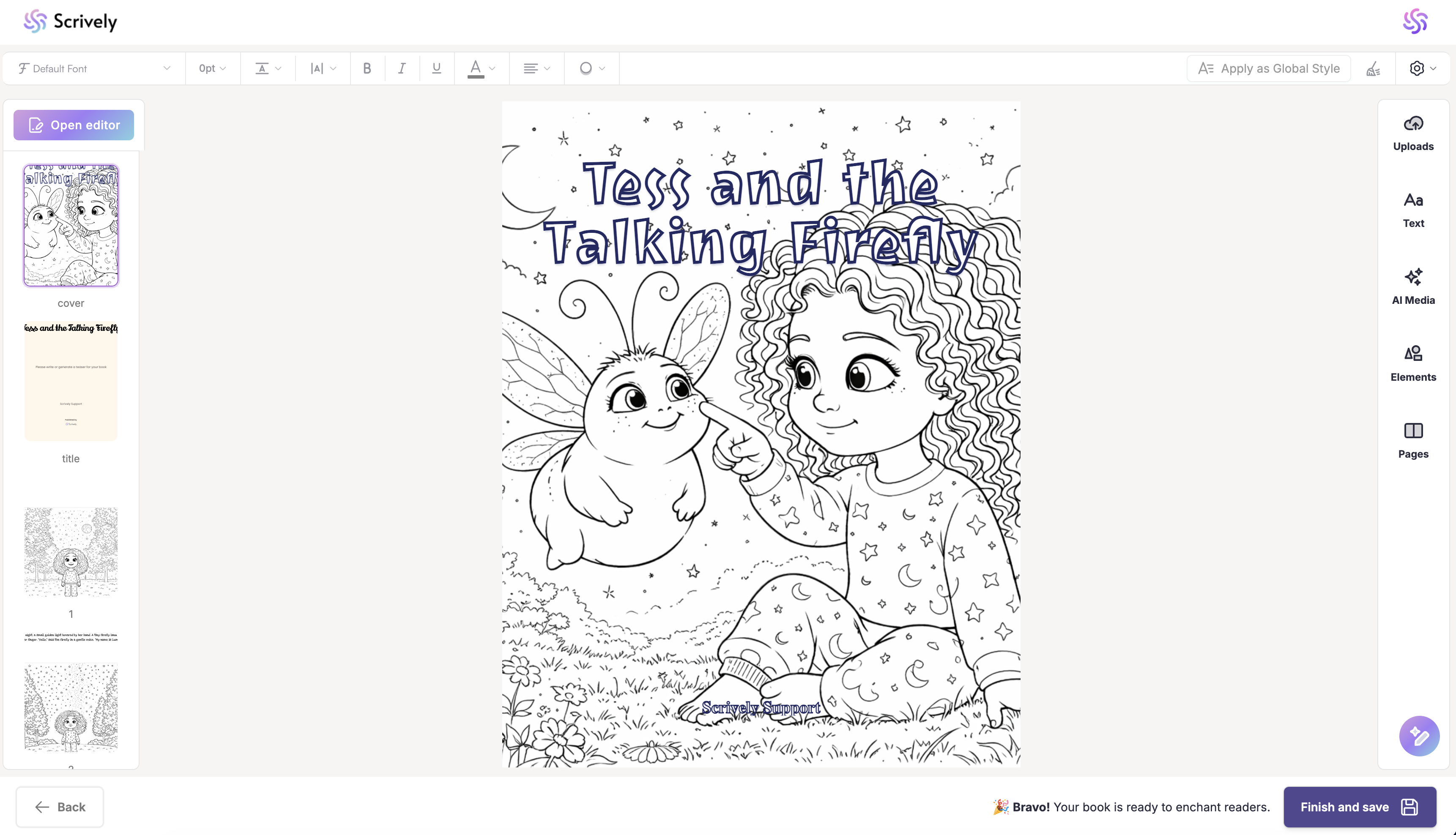
Task: Click the Finish and save button
Action: click(1359, 807)
